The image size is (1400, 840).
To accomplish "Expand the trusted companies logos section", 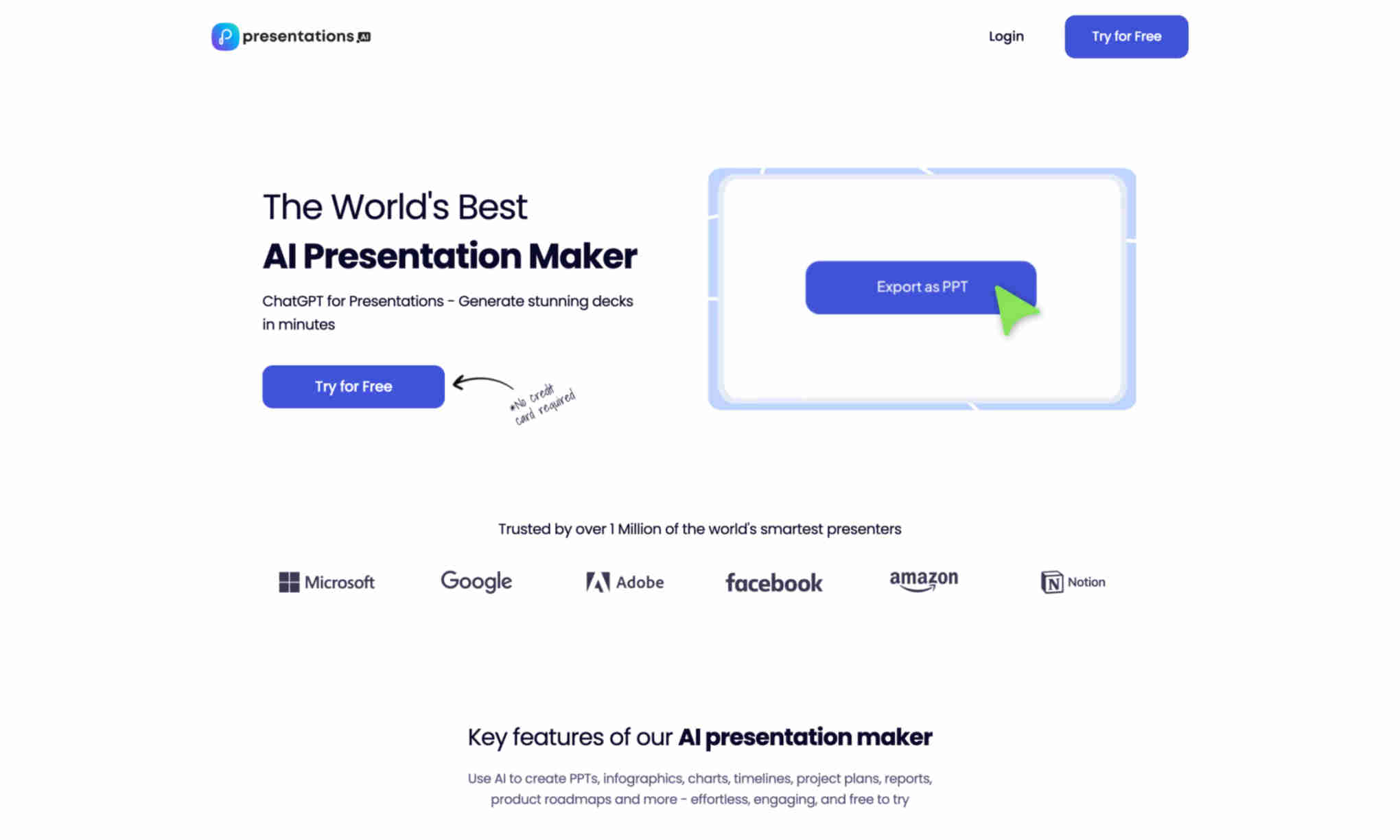I will [x=700, y=582].
